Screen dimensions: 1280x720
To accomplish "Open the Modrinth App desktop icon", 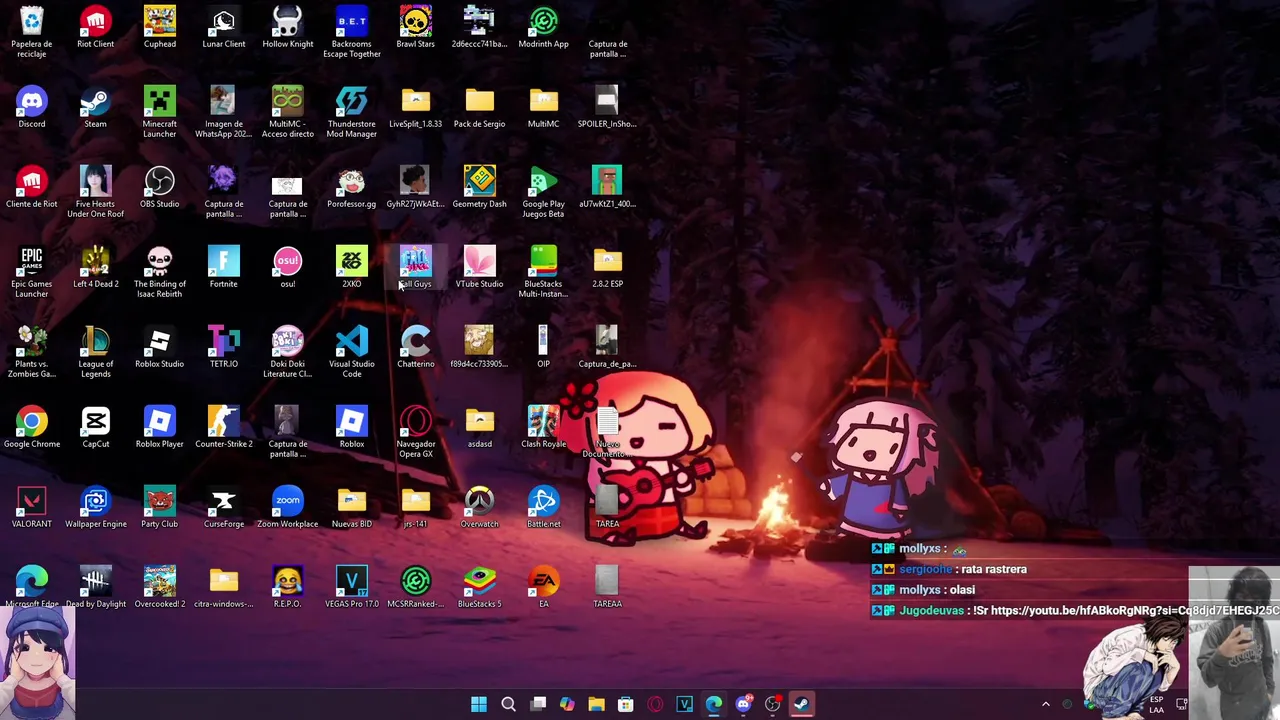I will point(544,27).
